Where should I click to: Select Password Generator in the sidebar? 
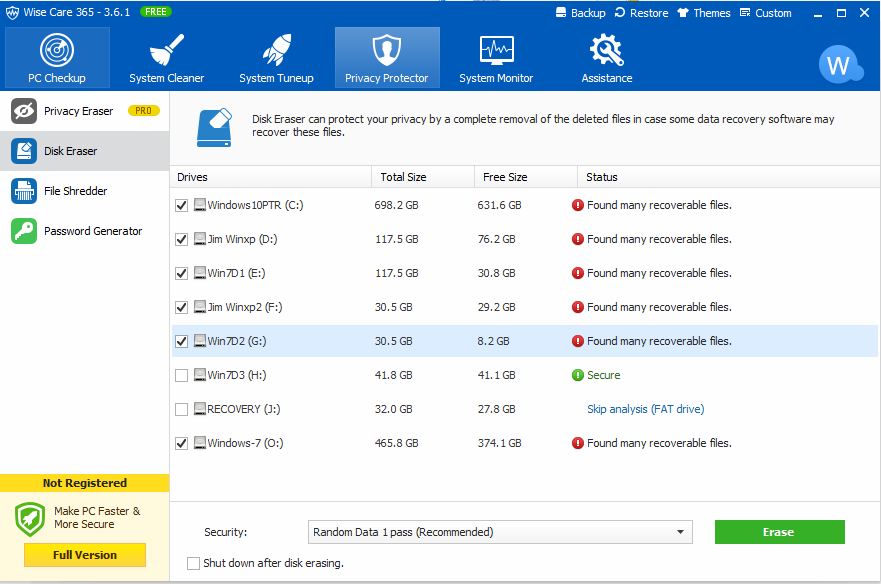click(x=84, y=231)
